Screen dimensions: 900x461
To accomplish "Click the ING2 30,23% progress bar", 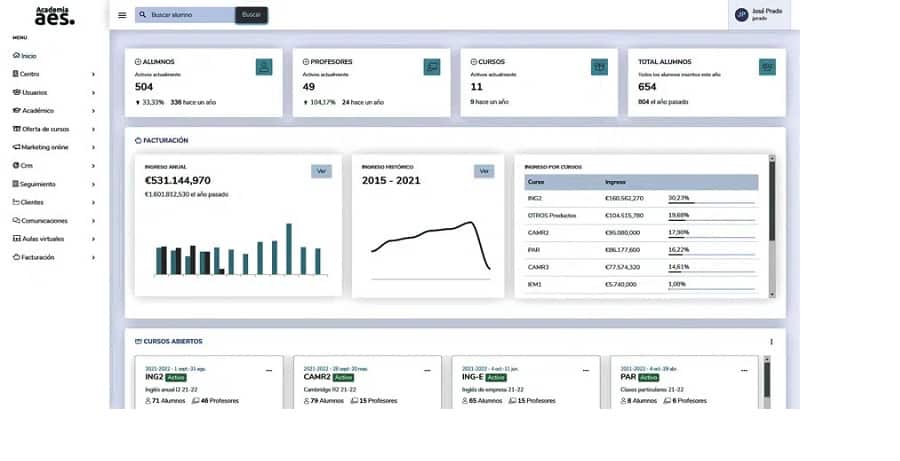I will 711,203.
